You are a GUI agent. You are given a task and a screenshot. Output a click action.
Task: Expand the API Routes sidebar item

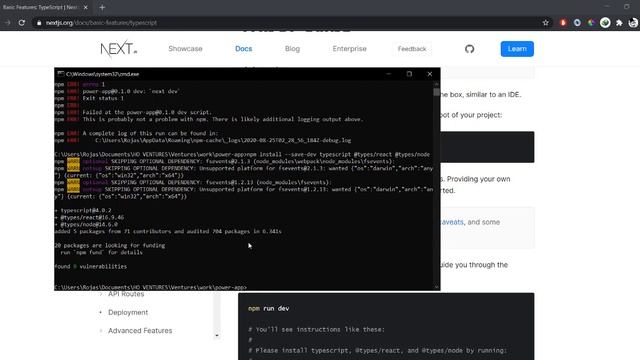pyautogui.click(x=126, y=294)
